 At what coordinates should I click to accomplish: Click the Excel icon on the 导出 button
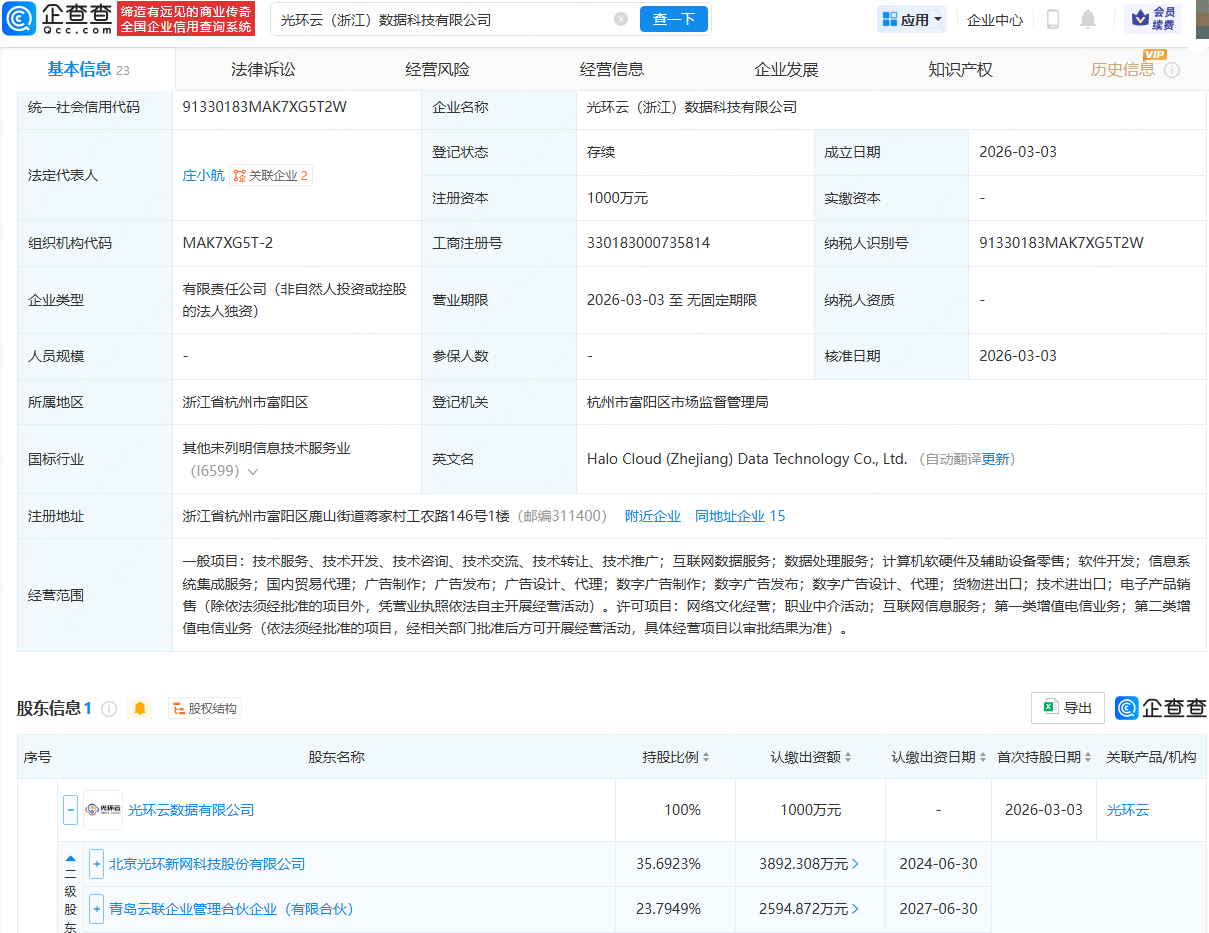[1050, 707]
